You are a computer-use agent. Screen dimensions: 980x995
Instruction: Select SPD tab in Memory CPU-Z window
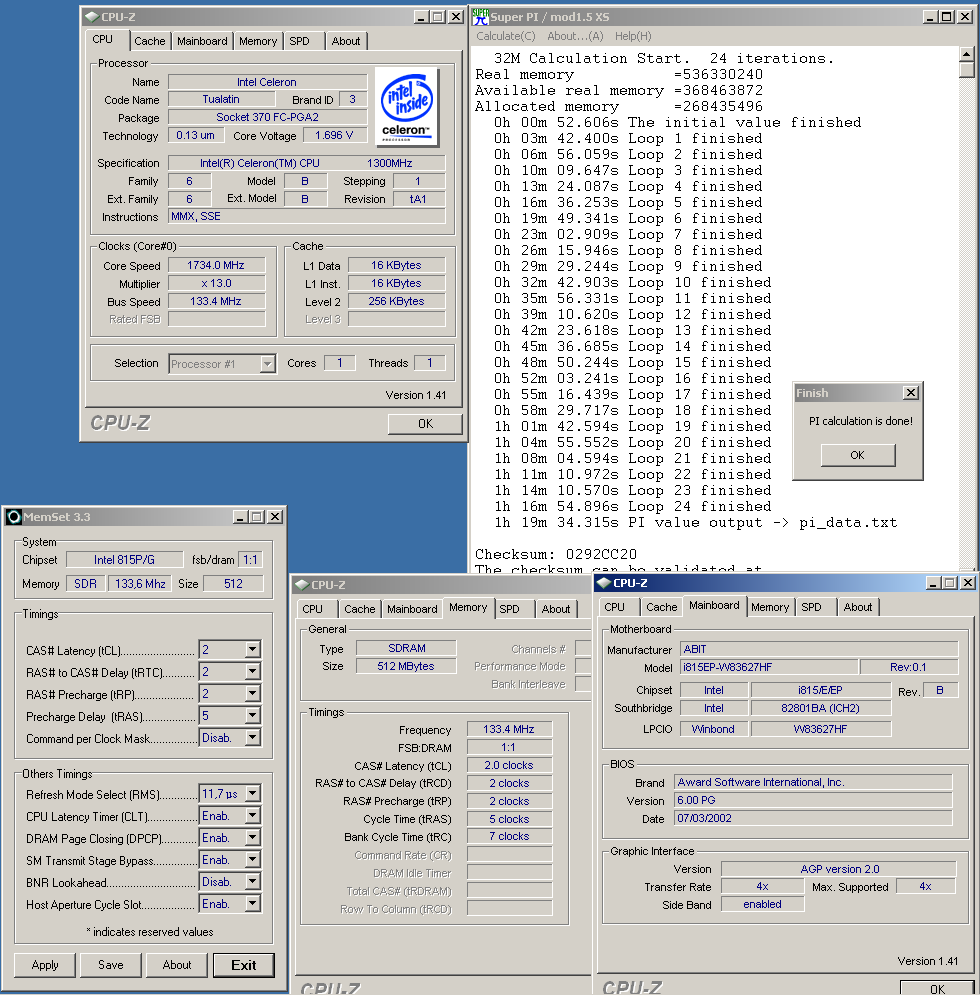pyautogui.click(x=510, y=609)
